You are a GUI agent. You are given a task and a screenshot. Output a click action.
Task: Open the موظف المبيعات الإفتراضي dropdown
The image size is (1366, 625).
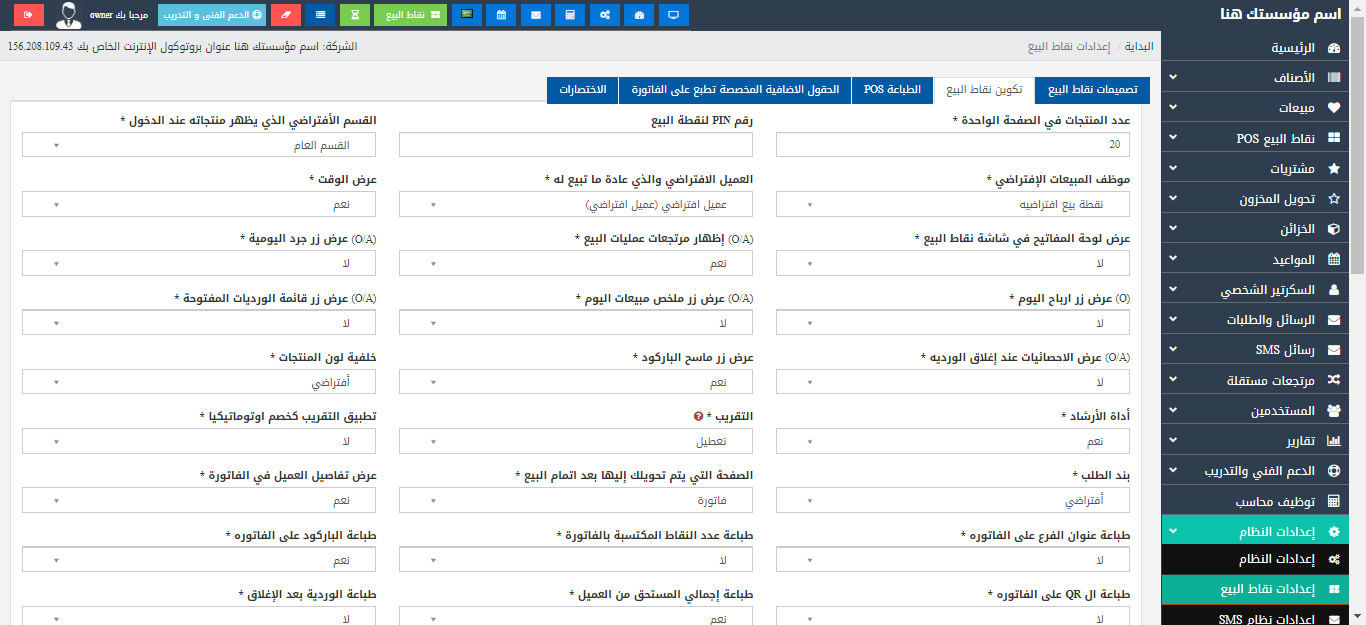click(x=953, y=204)
